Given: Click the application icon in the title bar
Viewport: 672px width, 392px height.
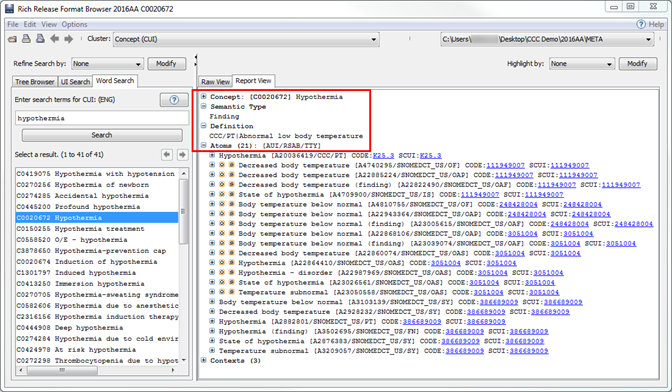Looking at the screenshot, I should click(x=9, y=9).
